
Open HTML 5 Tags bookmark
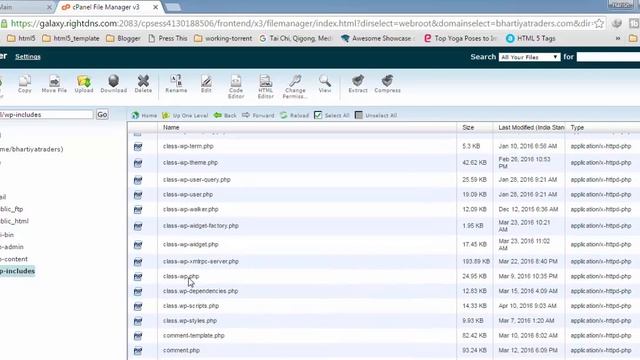click(x=531, y=38)
